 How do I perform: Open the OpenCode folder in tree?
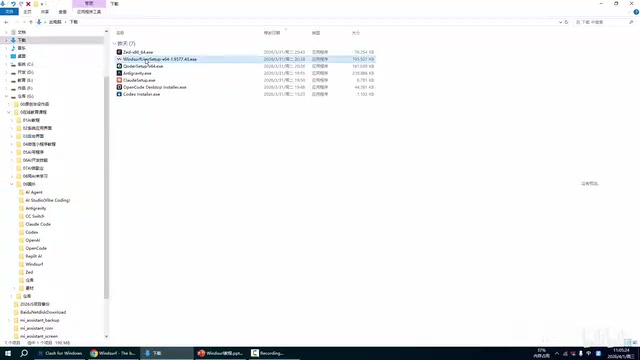[36, 248]
